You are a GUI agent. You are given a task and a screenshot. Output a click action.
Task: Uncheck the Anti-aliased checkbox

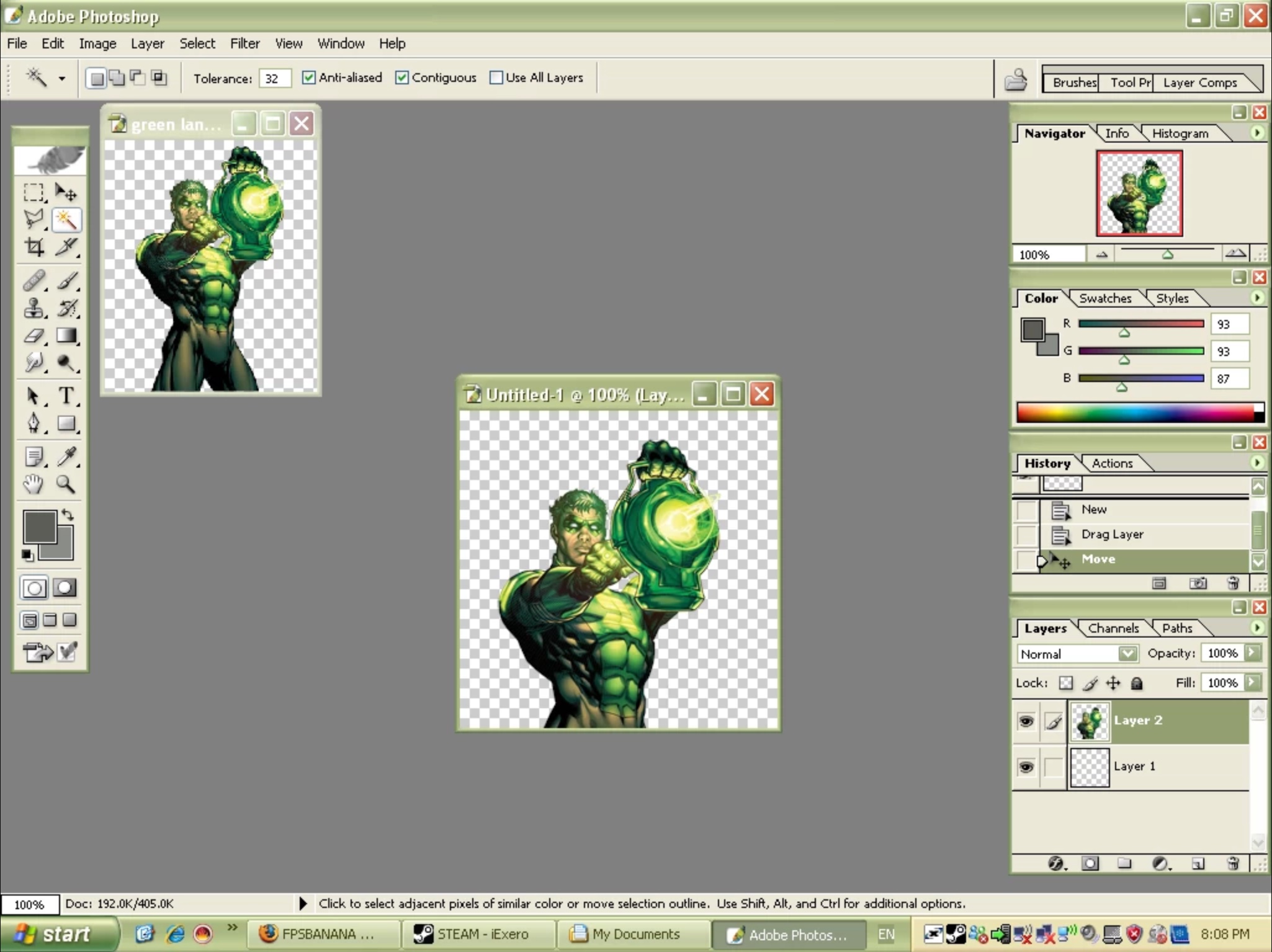pos(309,78)
